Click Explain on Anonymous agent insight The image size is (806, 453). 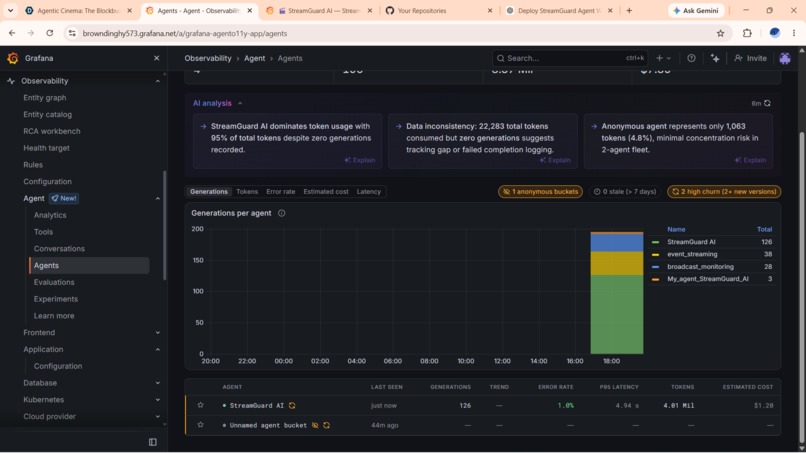(x=750, y=160)
